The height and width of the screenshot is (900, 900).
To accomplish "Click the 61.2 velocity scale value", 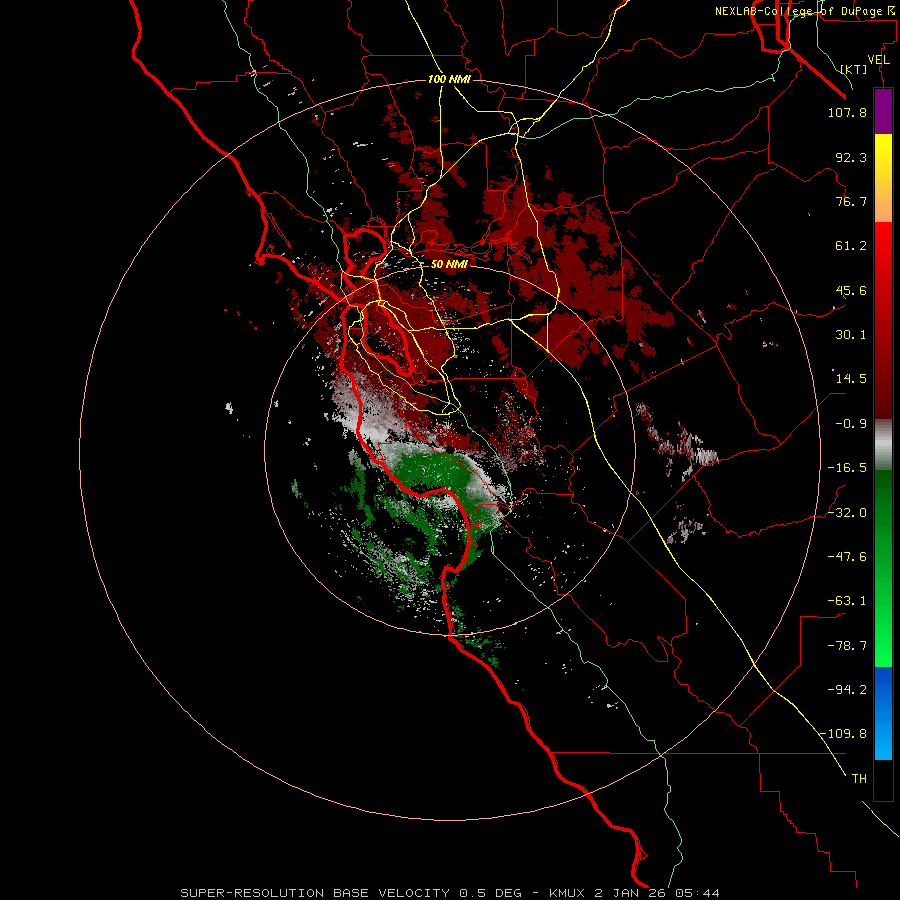I will 851,246.
